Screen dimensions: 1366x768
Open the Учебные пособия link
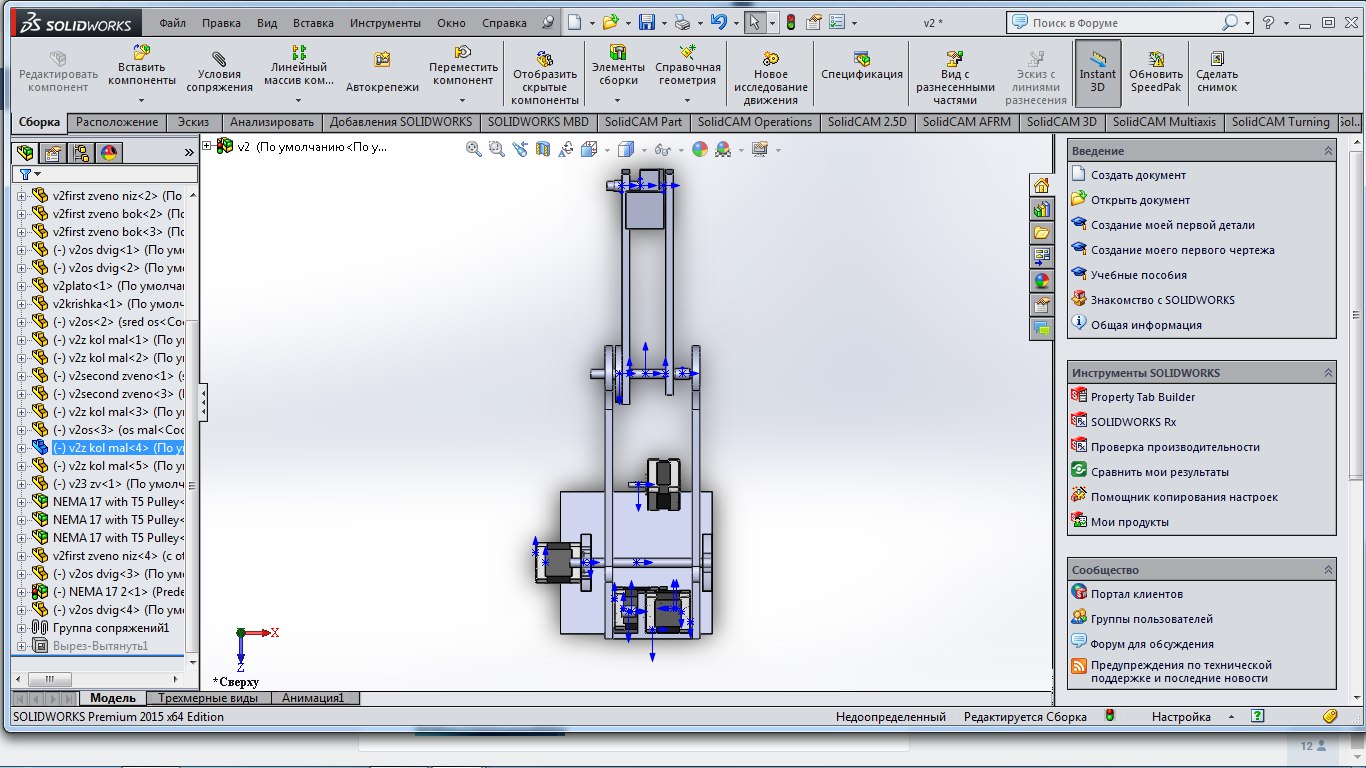1138,275
